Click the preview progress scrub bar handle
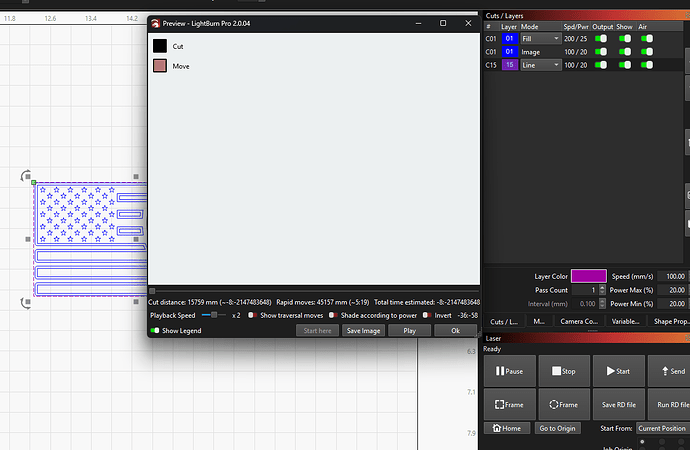 tap(152, 291)
